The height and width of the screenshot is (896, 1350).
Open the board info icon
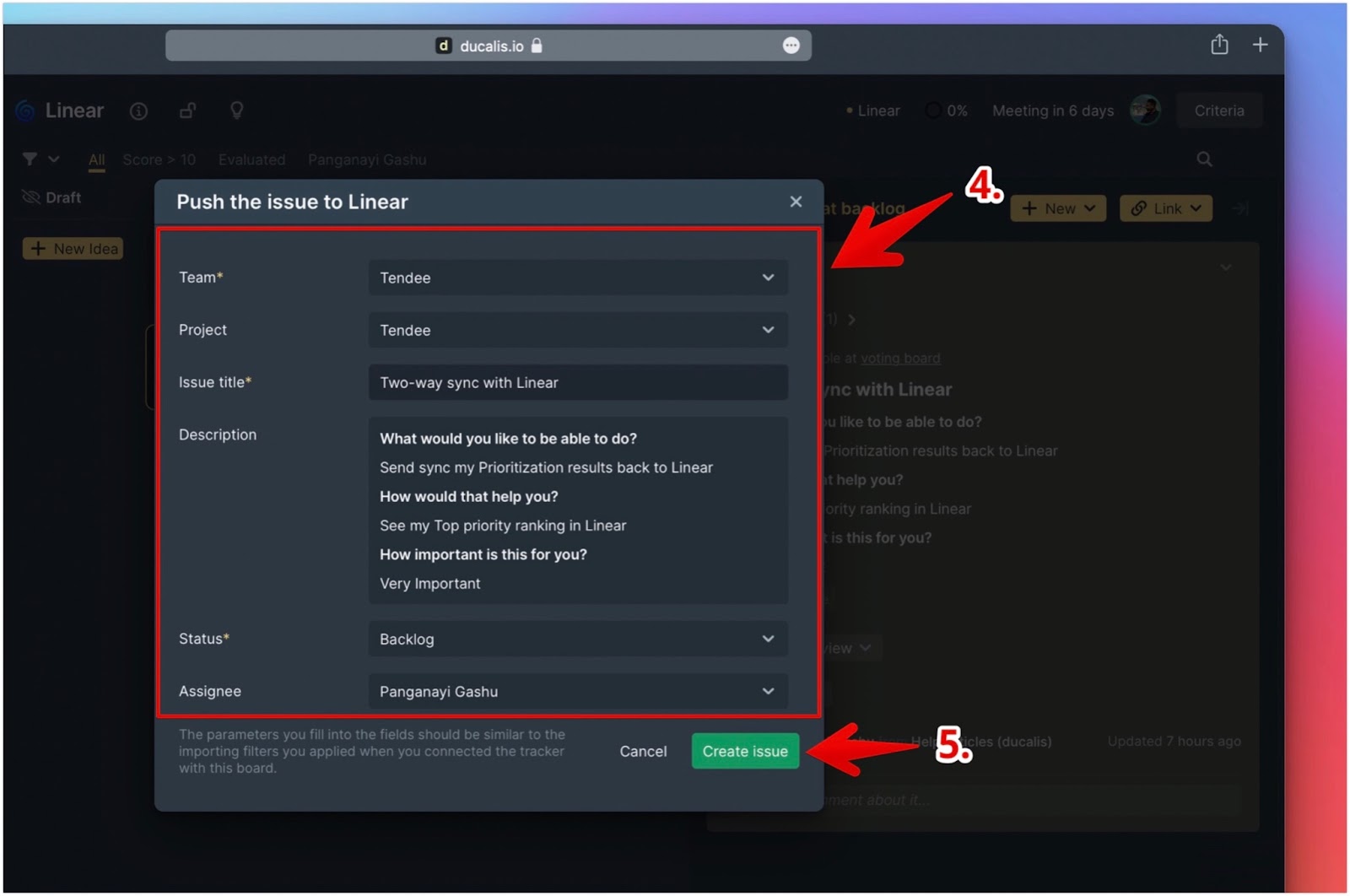tap(139, 111)
